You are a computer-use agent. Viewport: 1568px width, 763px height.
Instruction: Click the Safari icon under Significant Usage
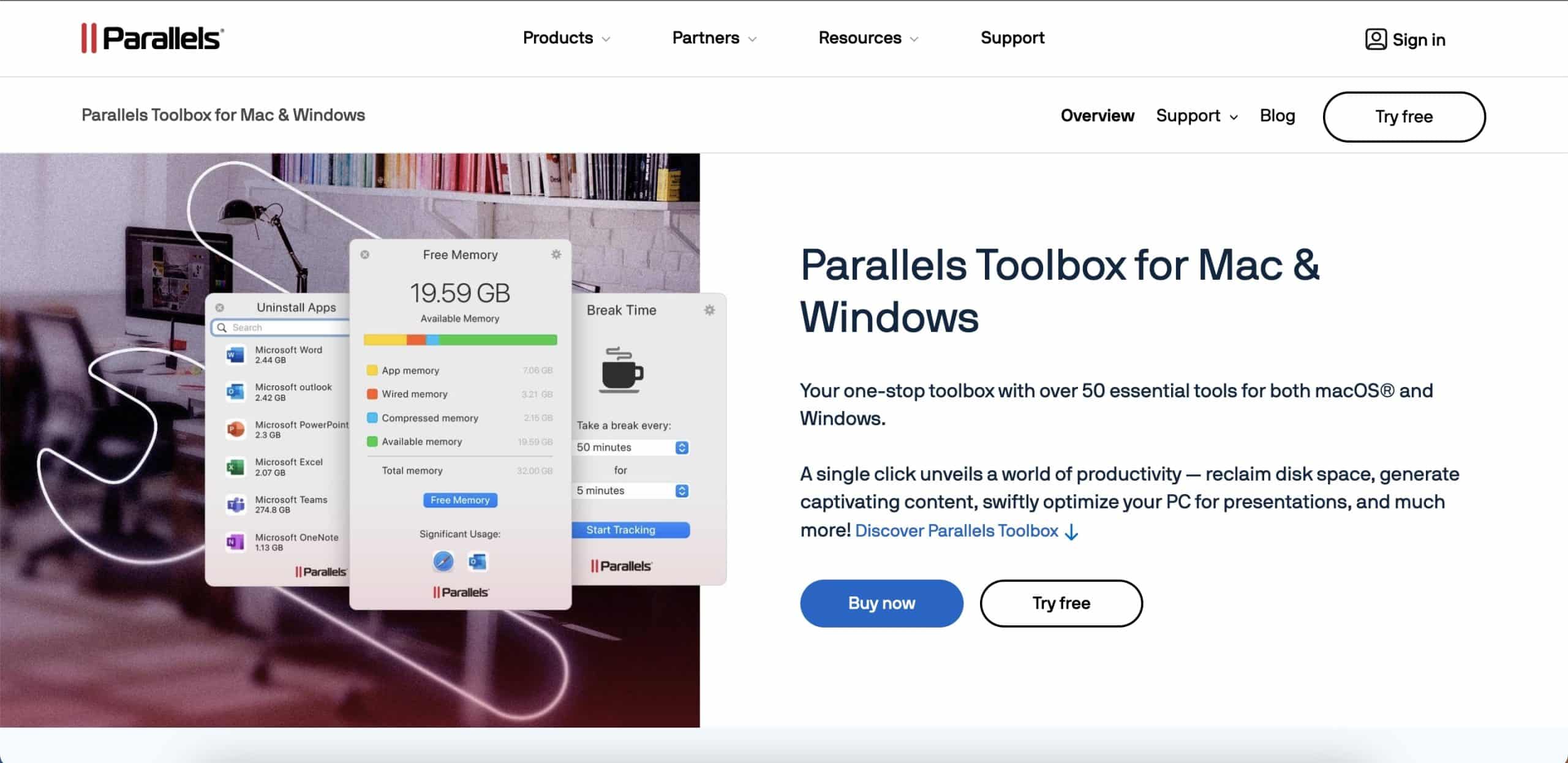point(443,561)
